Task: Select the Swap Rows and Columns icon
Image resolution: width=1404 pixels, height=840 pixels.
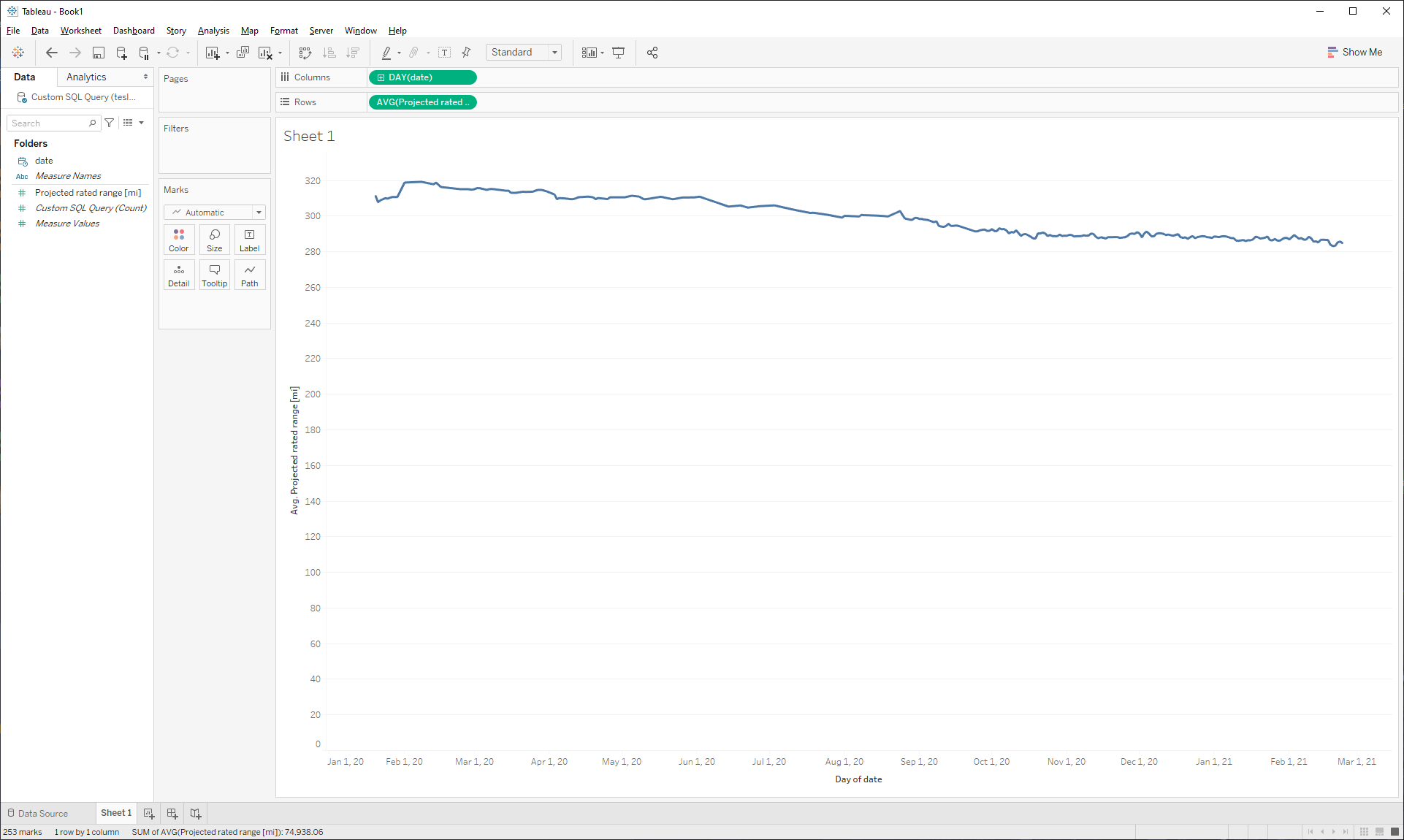Action: point(305,53)
